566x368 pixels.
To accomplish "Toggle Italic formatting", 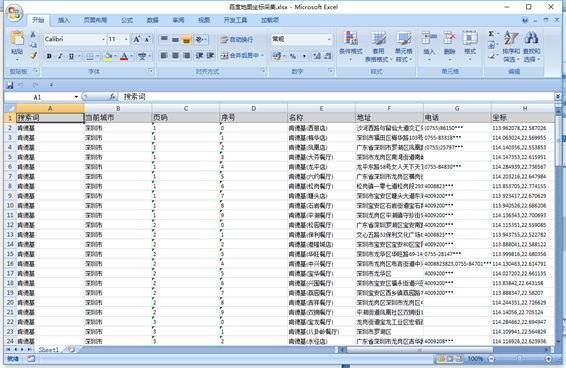I will click(x=60, y=56).
